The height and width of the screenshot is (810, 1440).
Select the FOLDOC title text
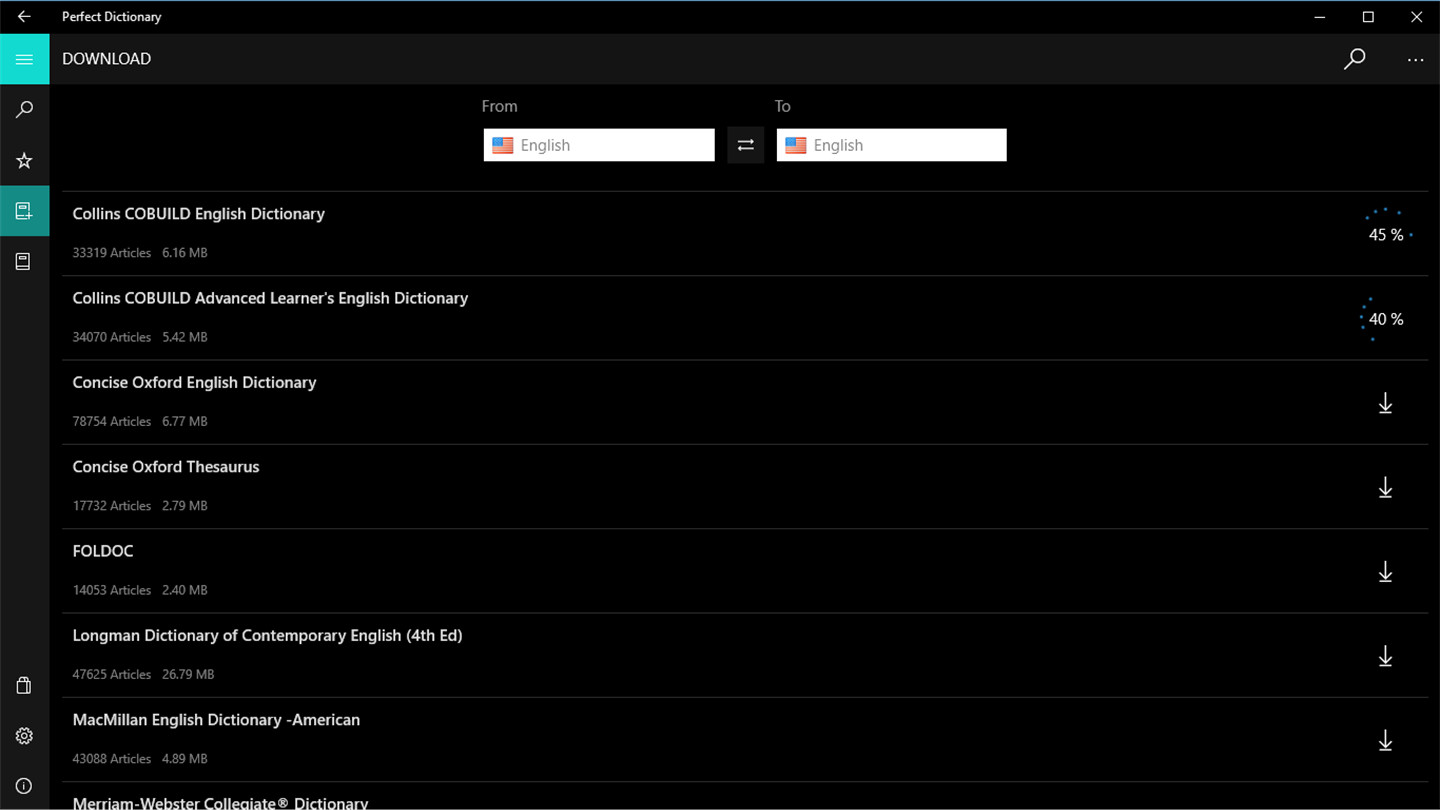click(x=103, y=551)
